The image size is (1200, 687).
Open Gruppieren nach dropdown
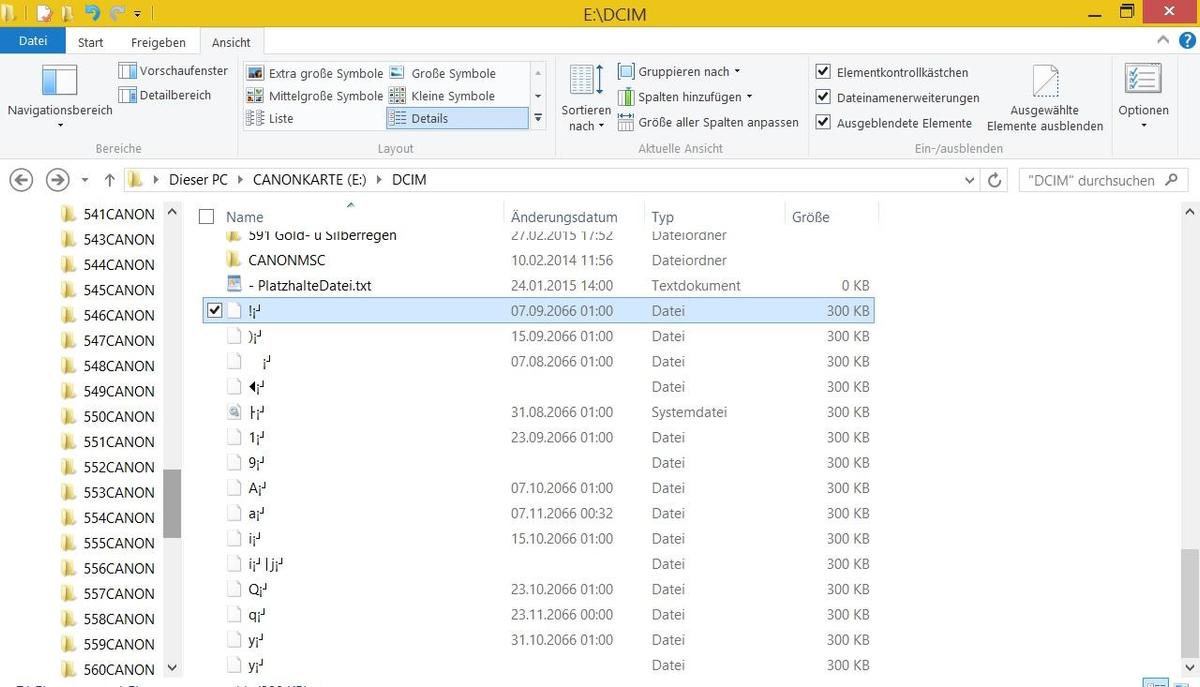679,72
